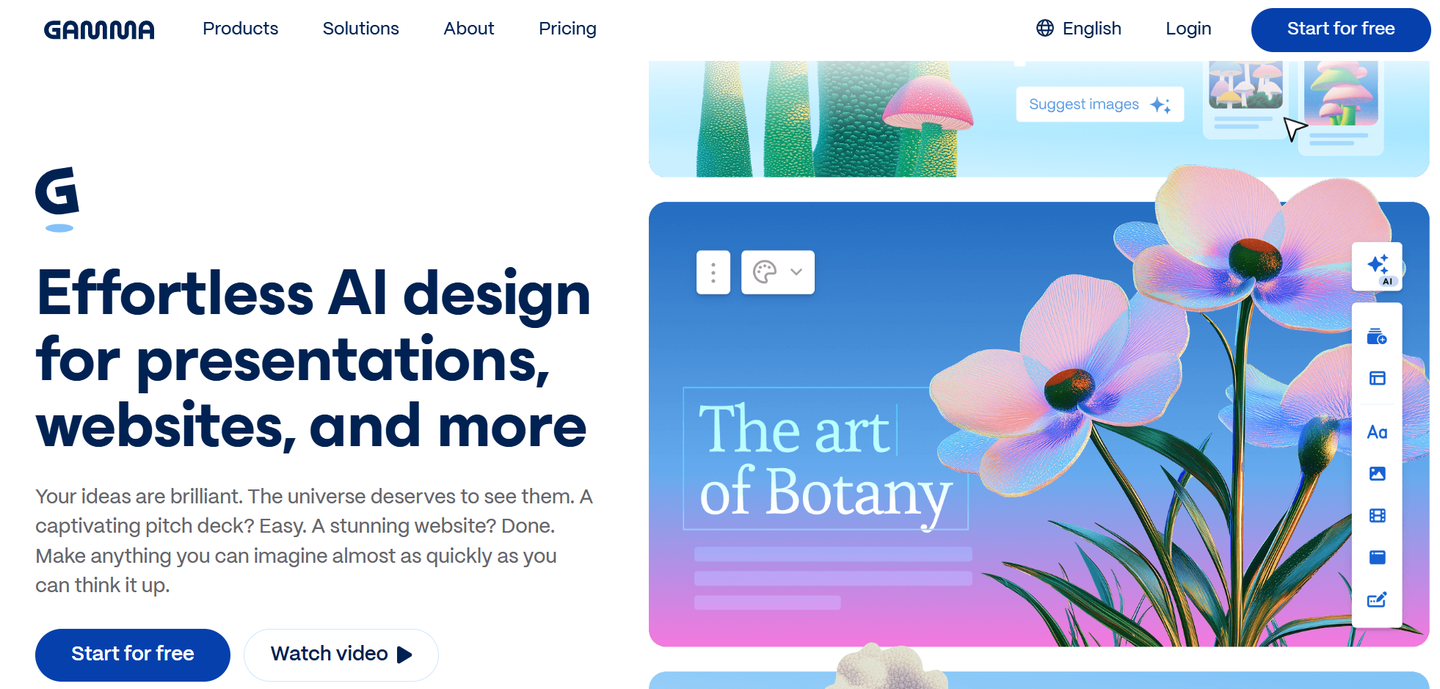Open the edit pencil form icon

[x=1377, y=600]
